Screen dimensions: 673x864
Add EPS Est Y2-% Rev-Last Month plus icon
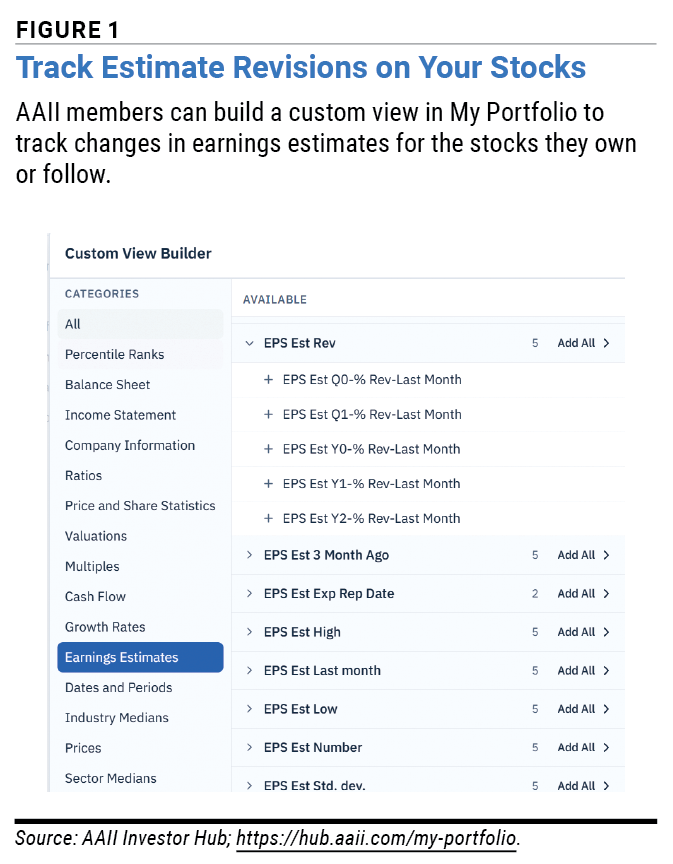pos(268,519)
